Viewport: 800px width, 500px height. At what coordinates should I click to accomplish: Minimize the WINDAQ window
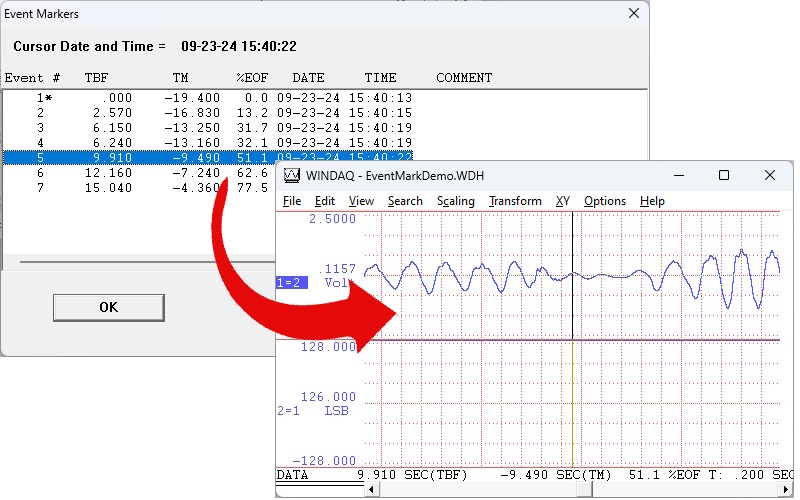click(679, 176)
